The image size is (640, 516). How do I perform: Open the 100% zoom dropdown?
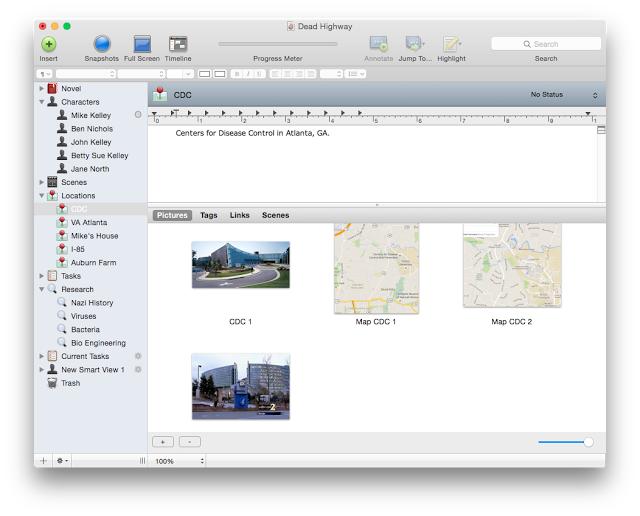pos(179,461)
